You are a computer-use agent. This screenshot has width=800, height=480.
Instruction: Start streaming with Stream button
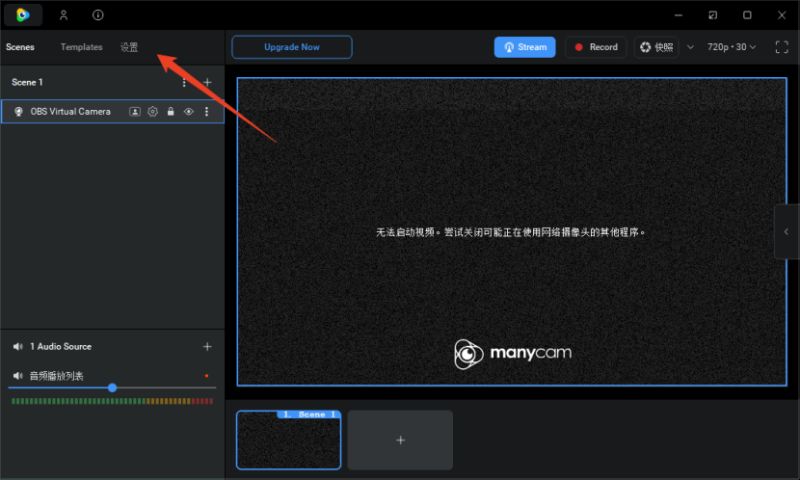coord(524,47)
